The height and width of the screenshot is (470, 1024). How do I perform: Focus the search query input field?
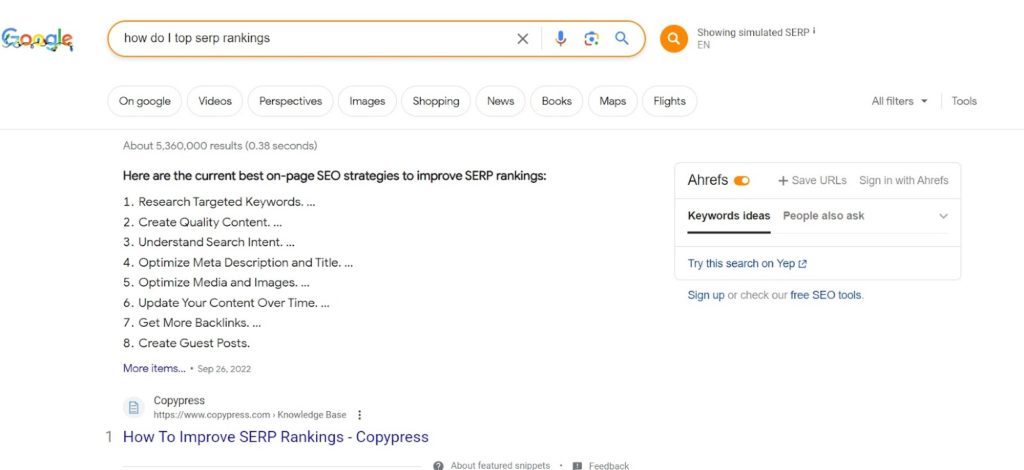point(313,39)
